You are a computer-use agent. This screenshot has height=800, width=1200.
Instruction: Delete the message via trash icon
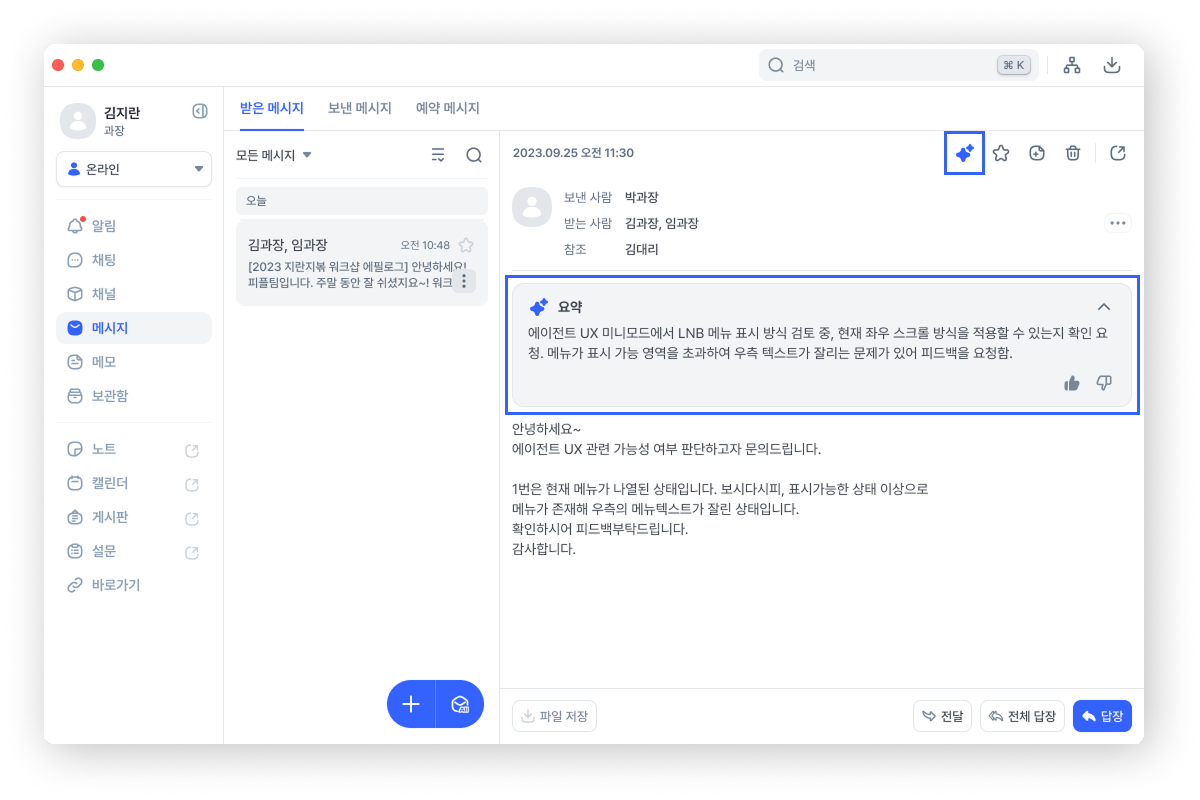click(x=1072, y=153)
